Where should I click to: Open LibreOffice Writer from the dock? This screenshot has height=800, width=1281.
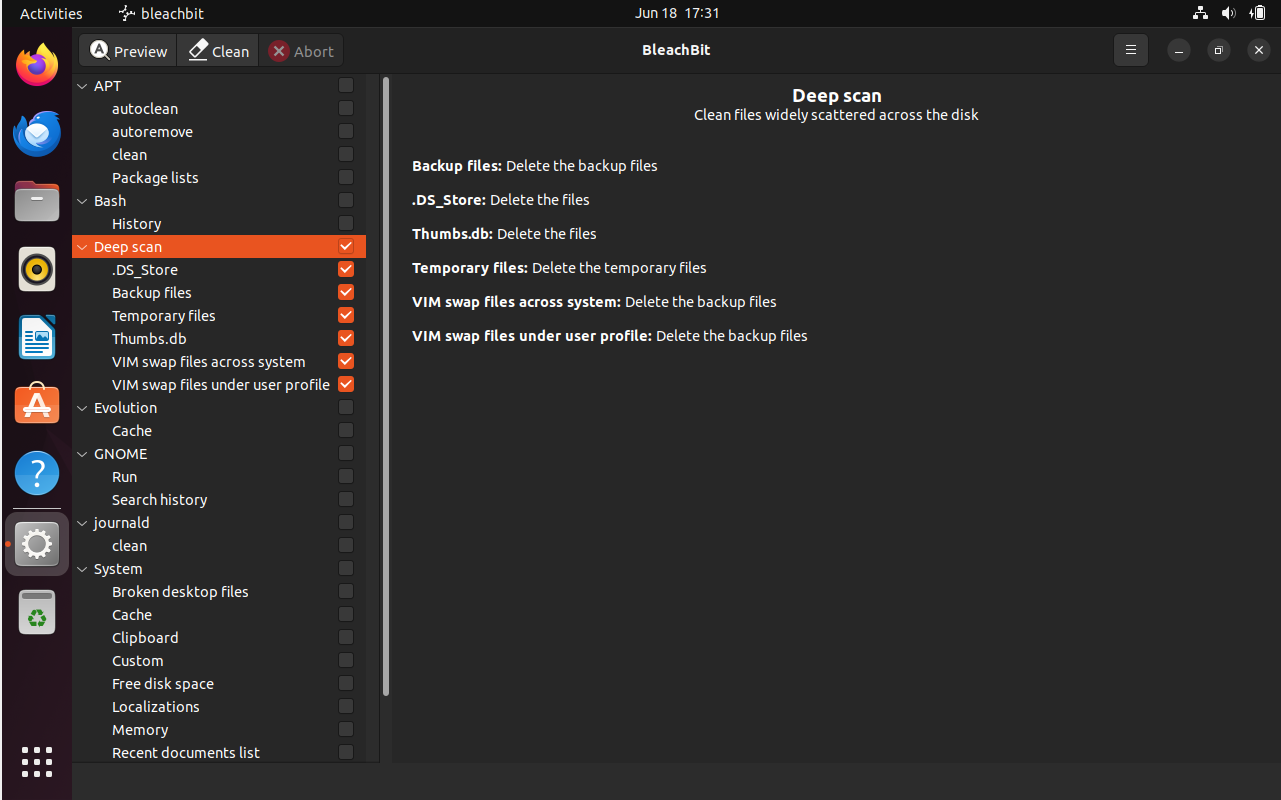pyautogui.click(x=36, y=337)
